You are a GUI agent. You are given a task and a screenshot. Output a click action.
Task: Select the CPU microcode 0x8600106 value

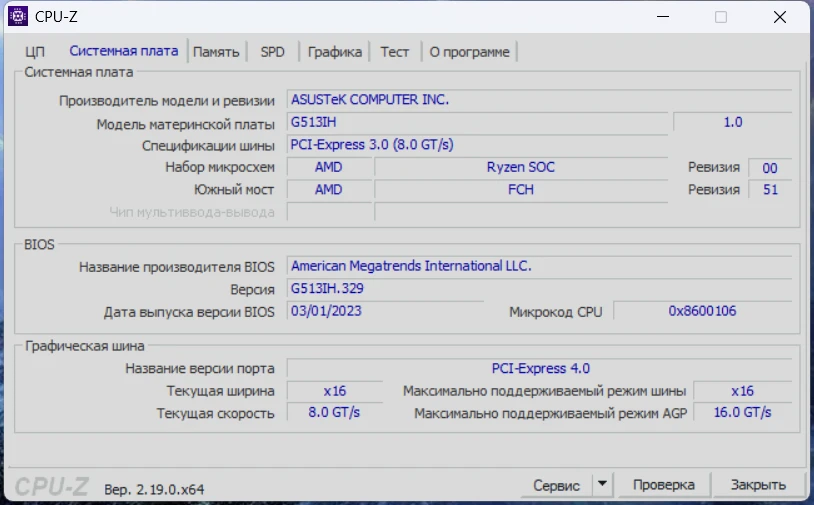(x=702, y=311)
